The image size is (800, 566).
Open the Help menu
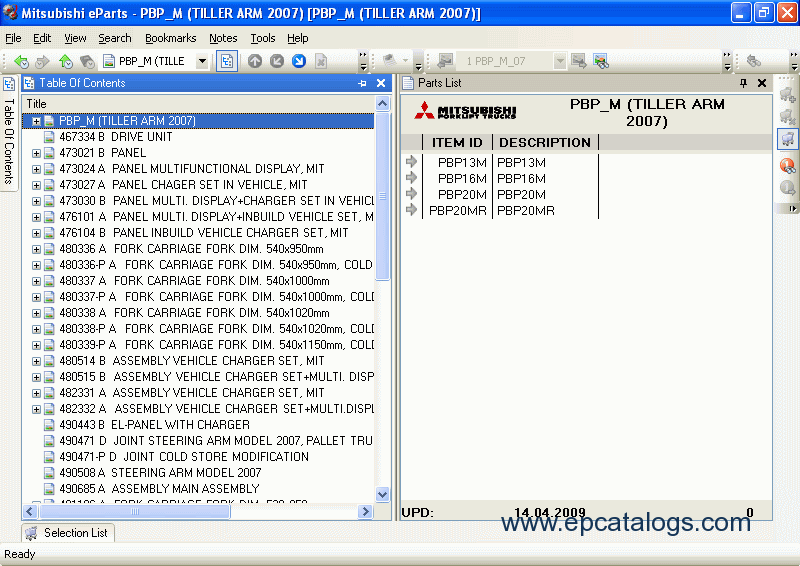(x=297, y=38)
